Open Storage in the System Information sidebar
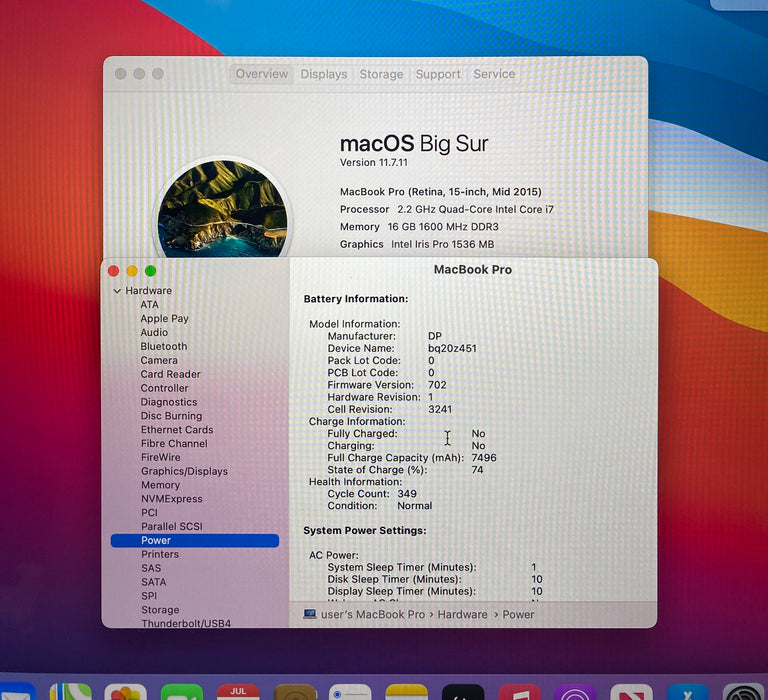 [160, 610]
